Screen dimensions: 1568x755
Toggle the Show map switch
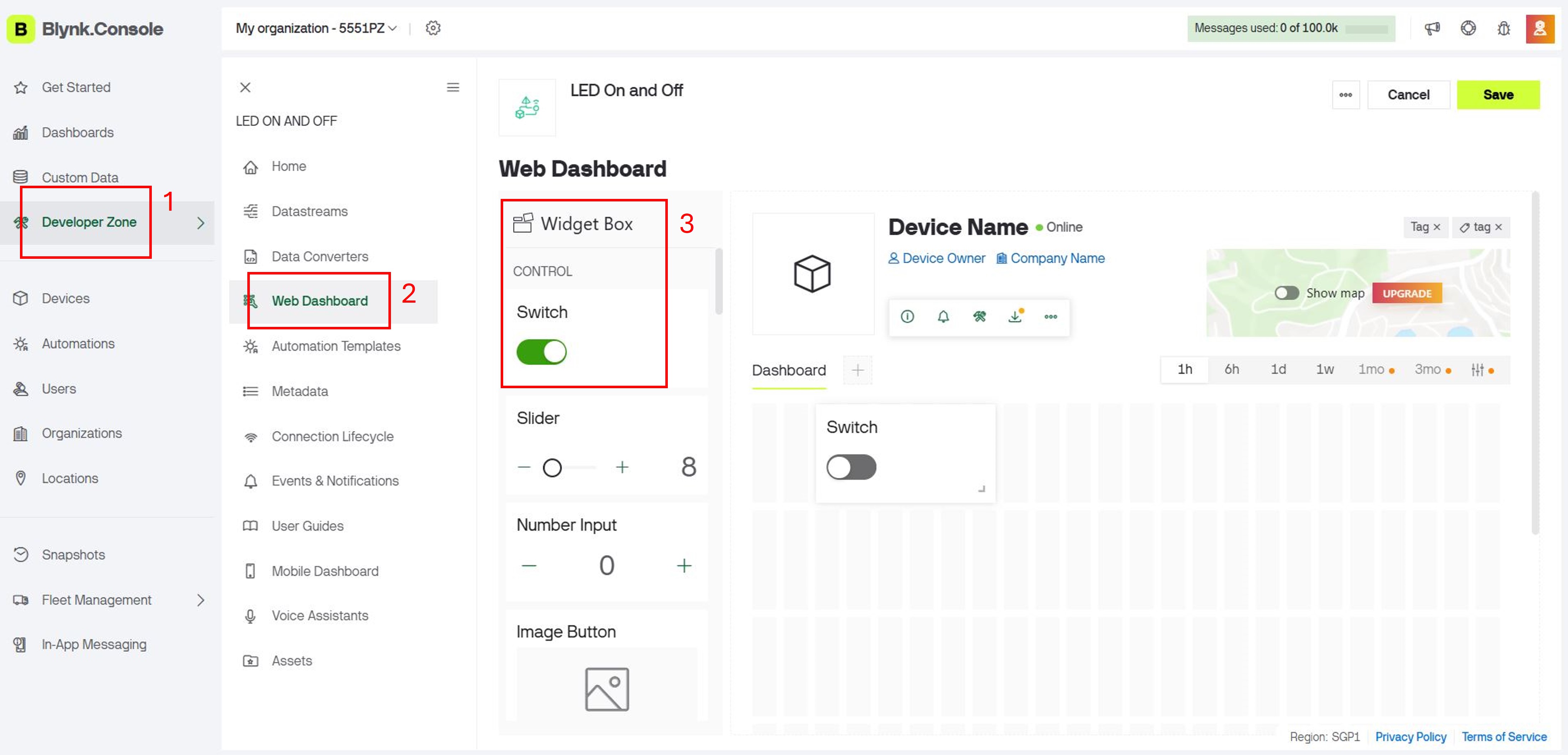point(1286,293)
